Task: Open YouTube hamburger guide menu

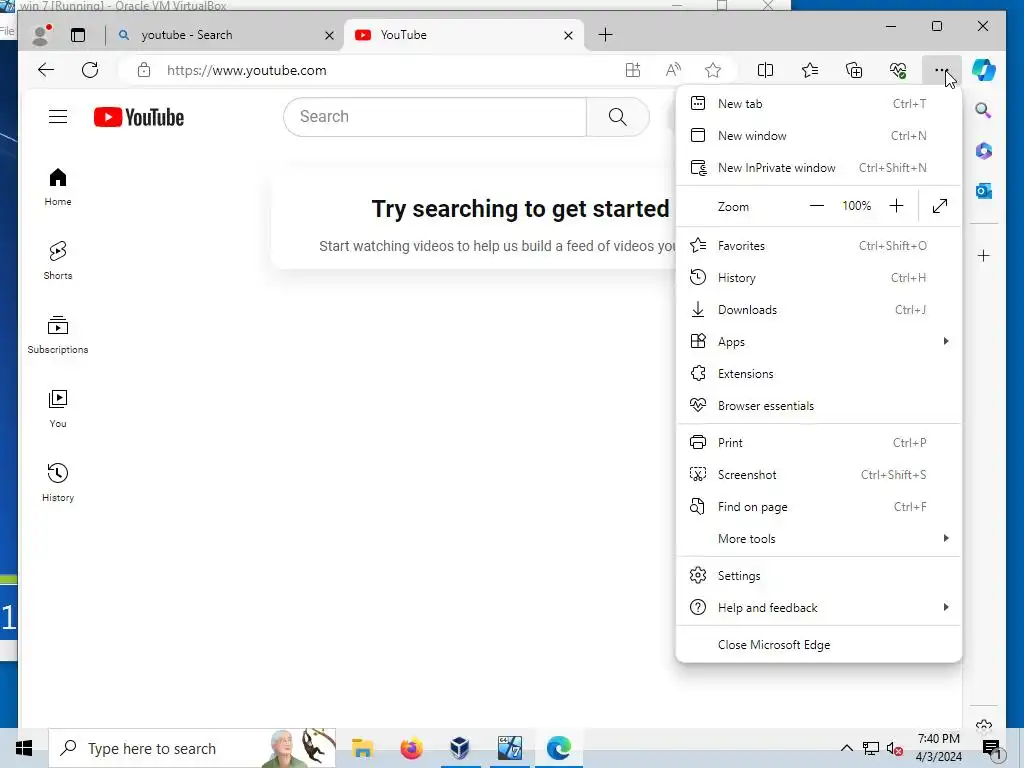Action: click(x=58, y=117)
